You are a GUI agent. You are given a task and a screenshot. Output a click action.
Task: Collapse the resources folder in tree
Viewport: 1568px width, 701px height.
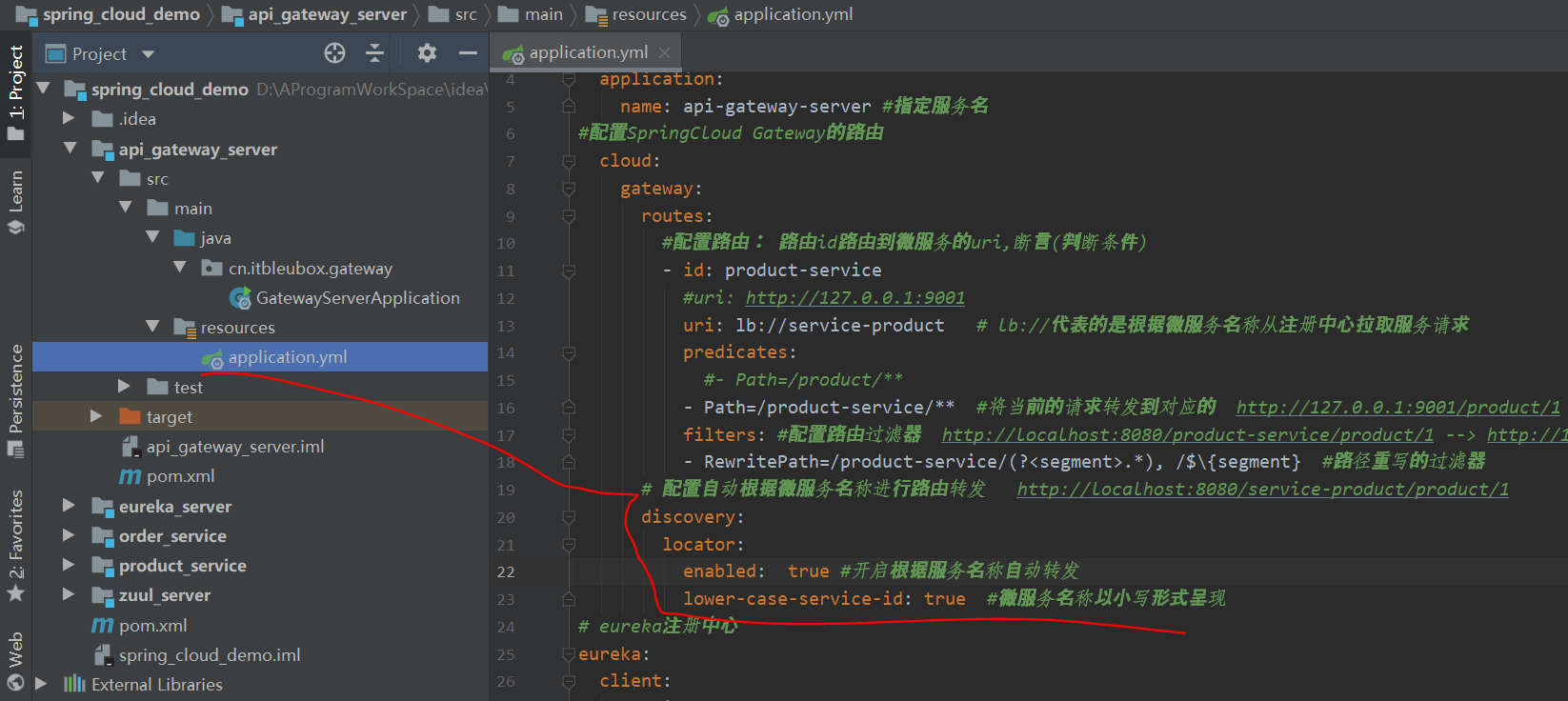152,327
